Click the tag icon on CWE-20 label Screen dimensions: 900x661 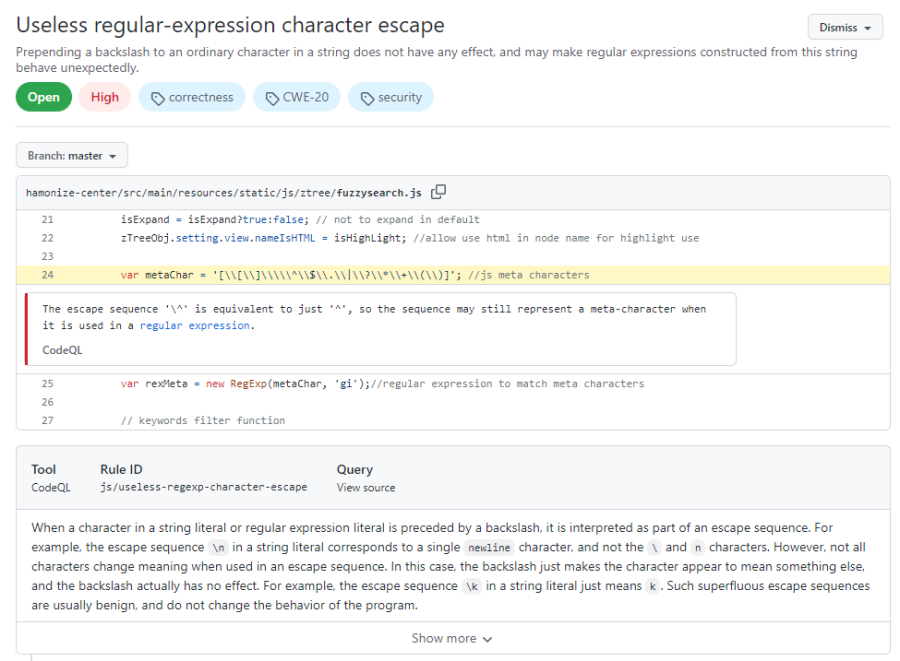tap(272, 98)
